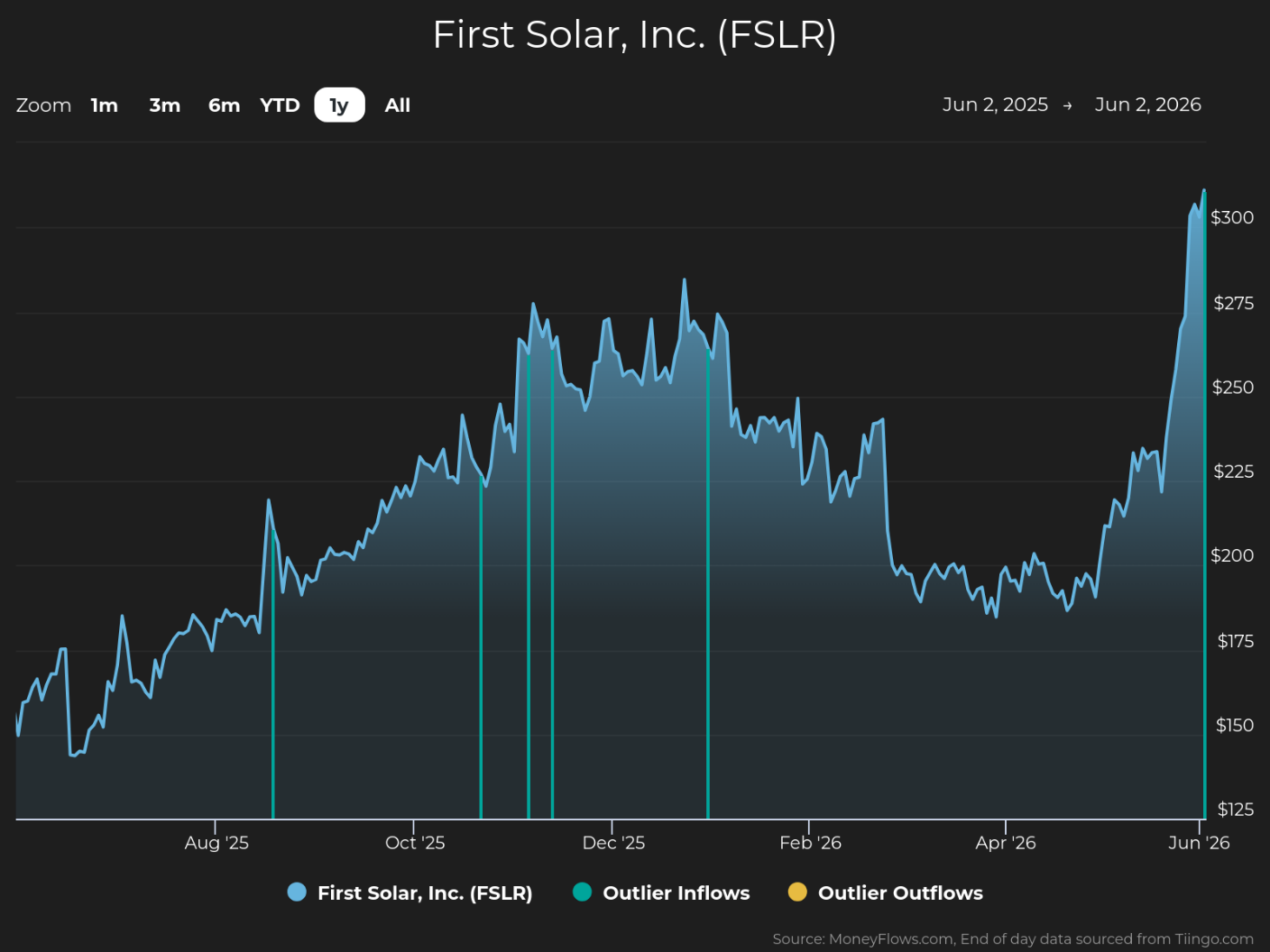Viewport: 1270px width, 952px height.
Task: Click the $225 price axis label
Action: click(1233, 471)
